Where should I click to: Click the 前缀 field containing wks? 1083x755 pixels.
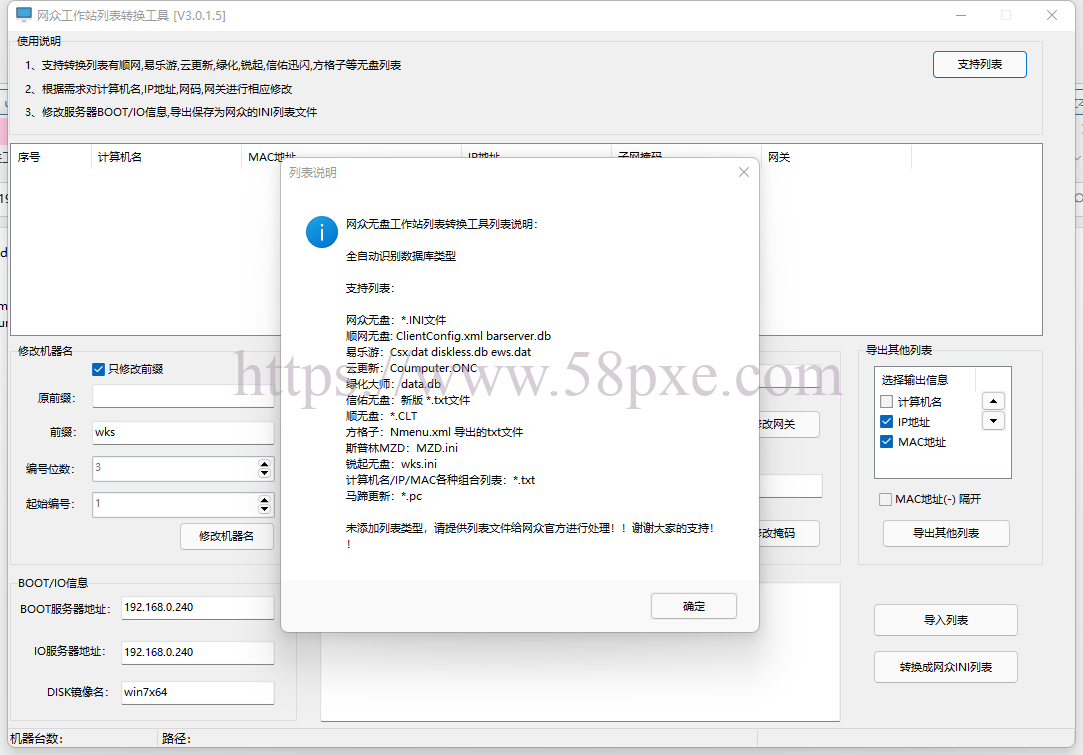(x=183, y=432)
